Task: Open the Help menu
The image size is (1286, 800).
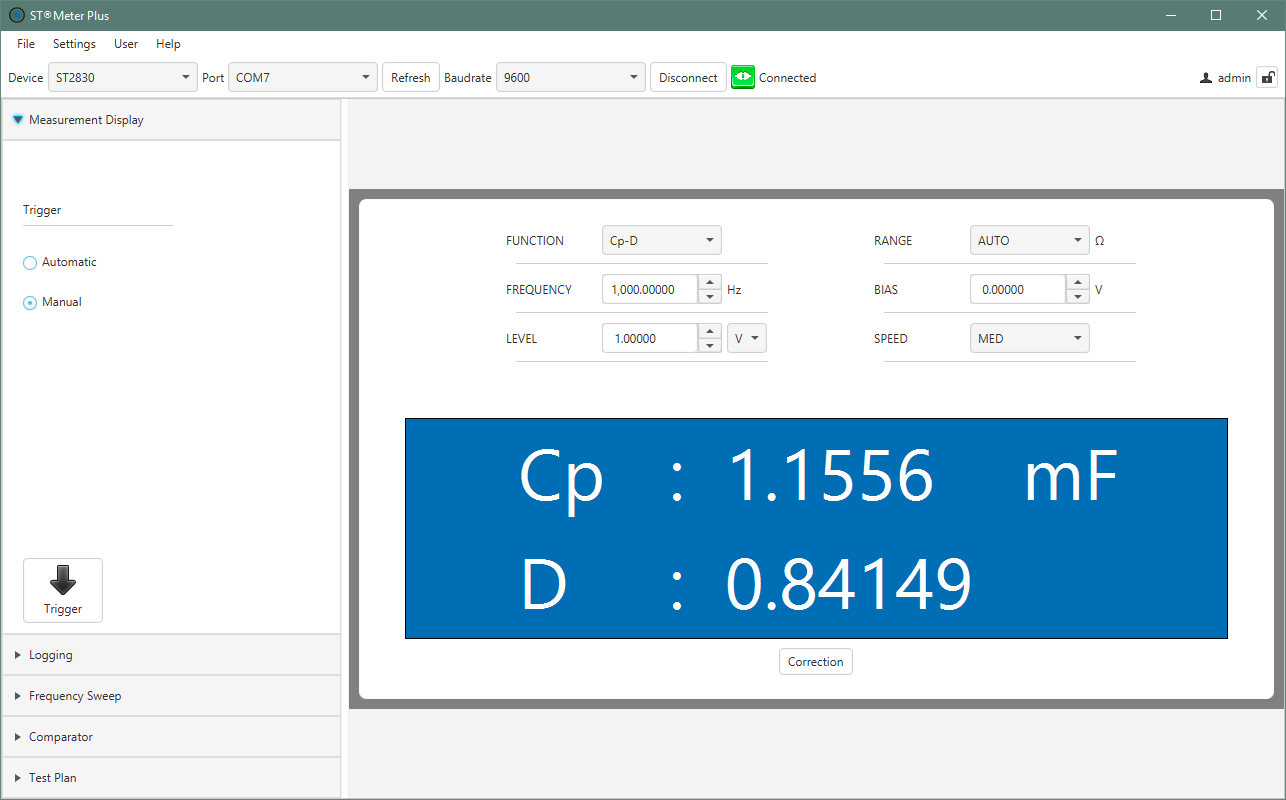Action: pos(168,44)
